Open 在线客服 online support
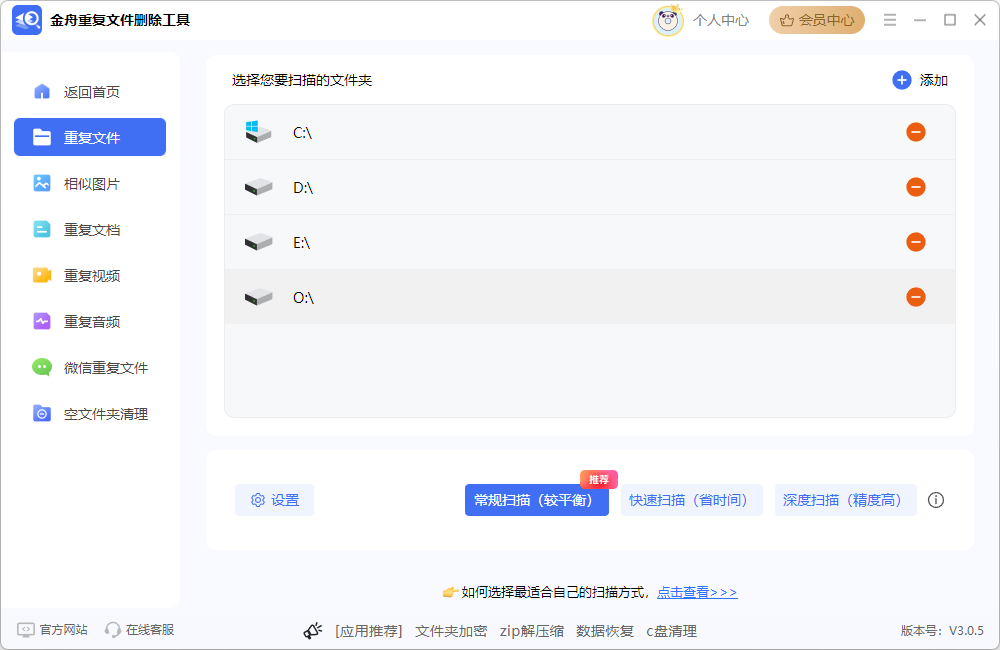The image size is (1000, 650). [139, 630]
